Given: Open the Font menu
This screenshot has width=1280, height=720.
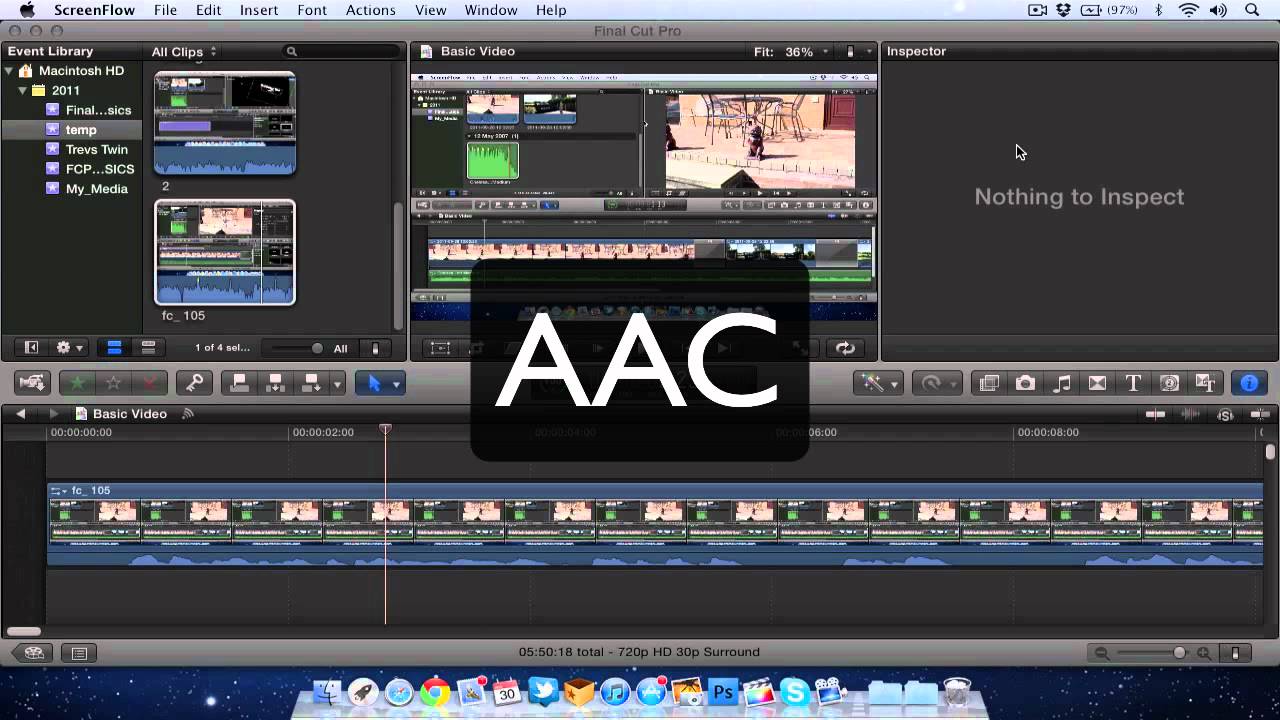Looking at the screenshot, I should 312,10.
